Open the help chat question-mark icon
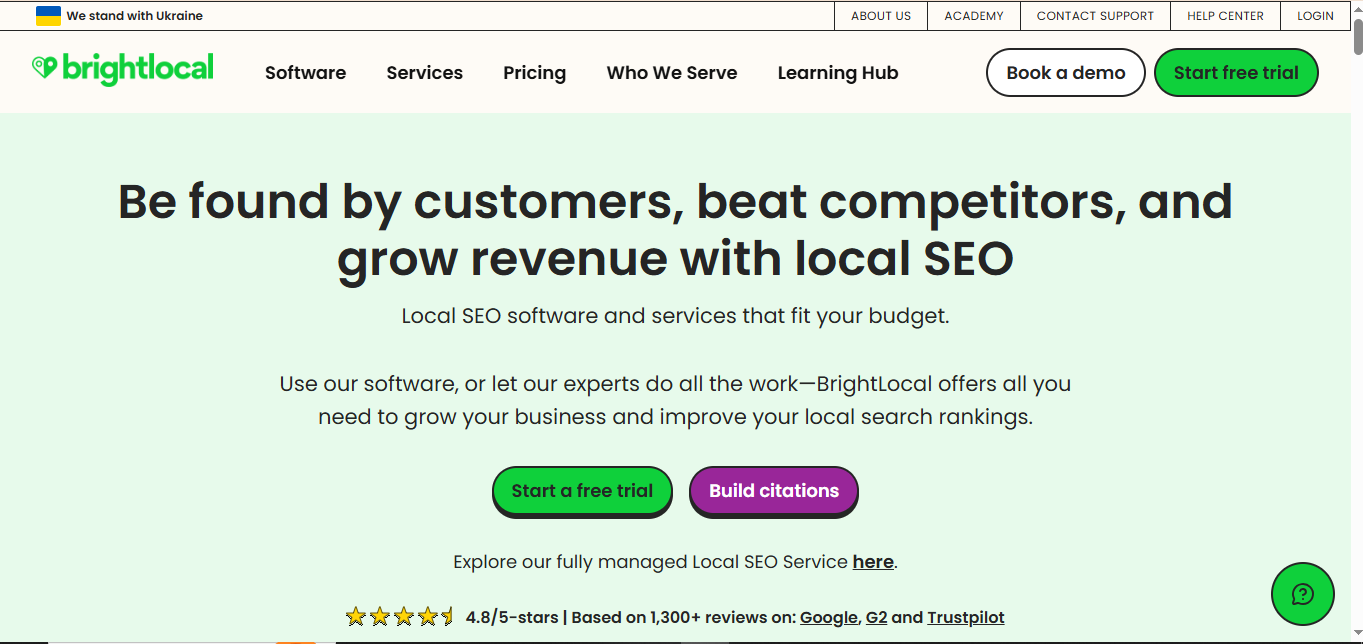The image size is (1363, 644). (x=1302, y=594)
